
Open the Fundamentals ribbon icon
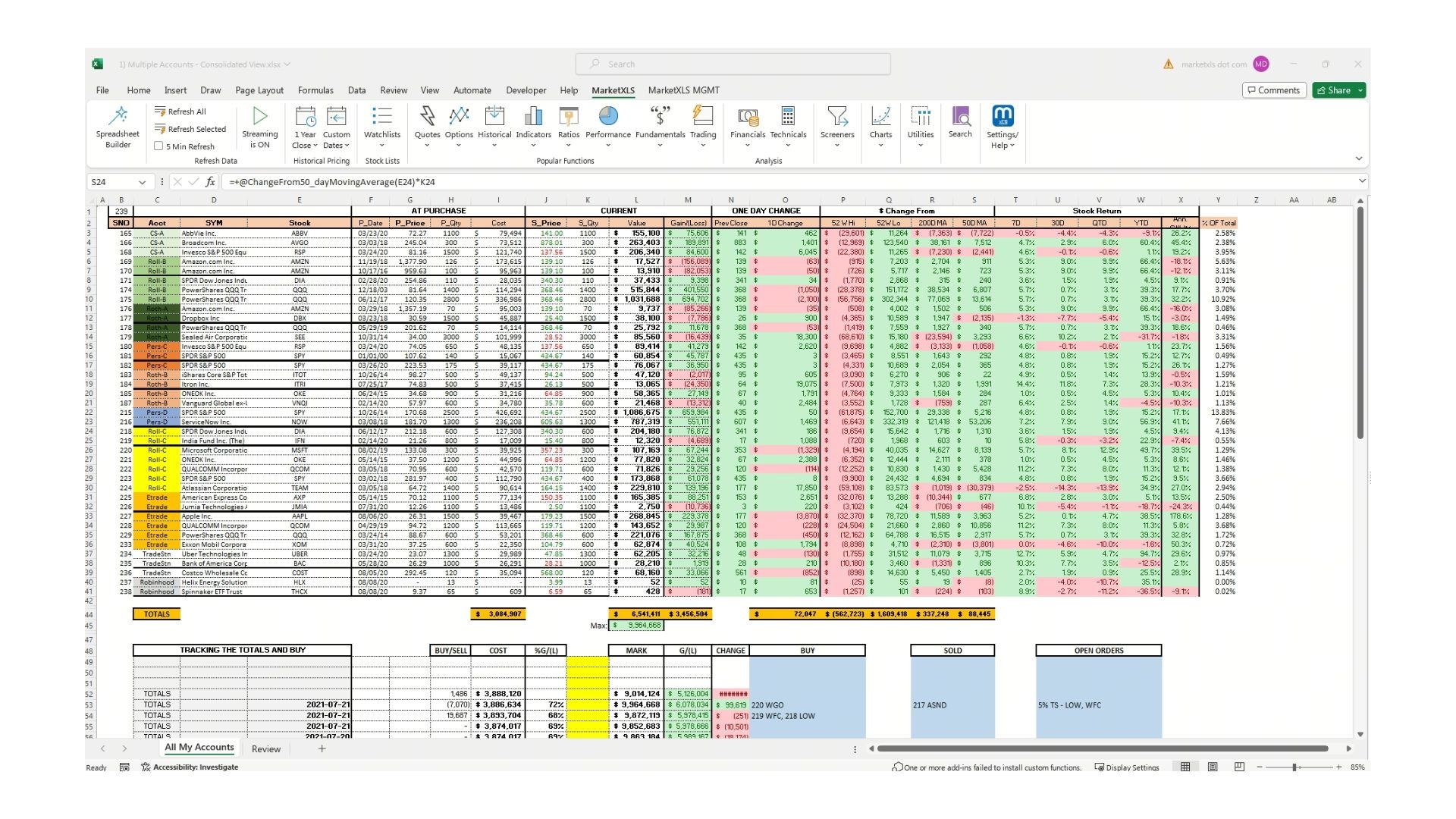point(660,116)
